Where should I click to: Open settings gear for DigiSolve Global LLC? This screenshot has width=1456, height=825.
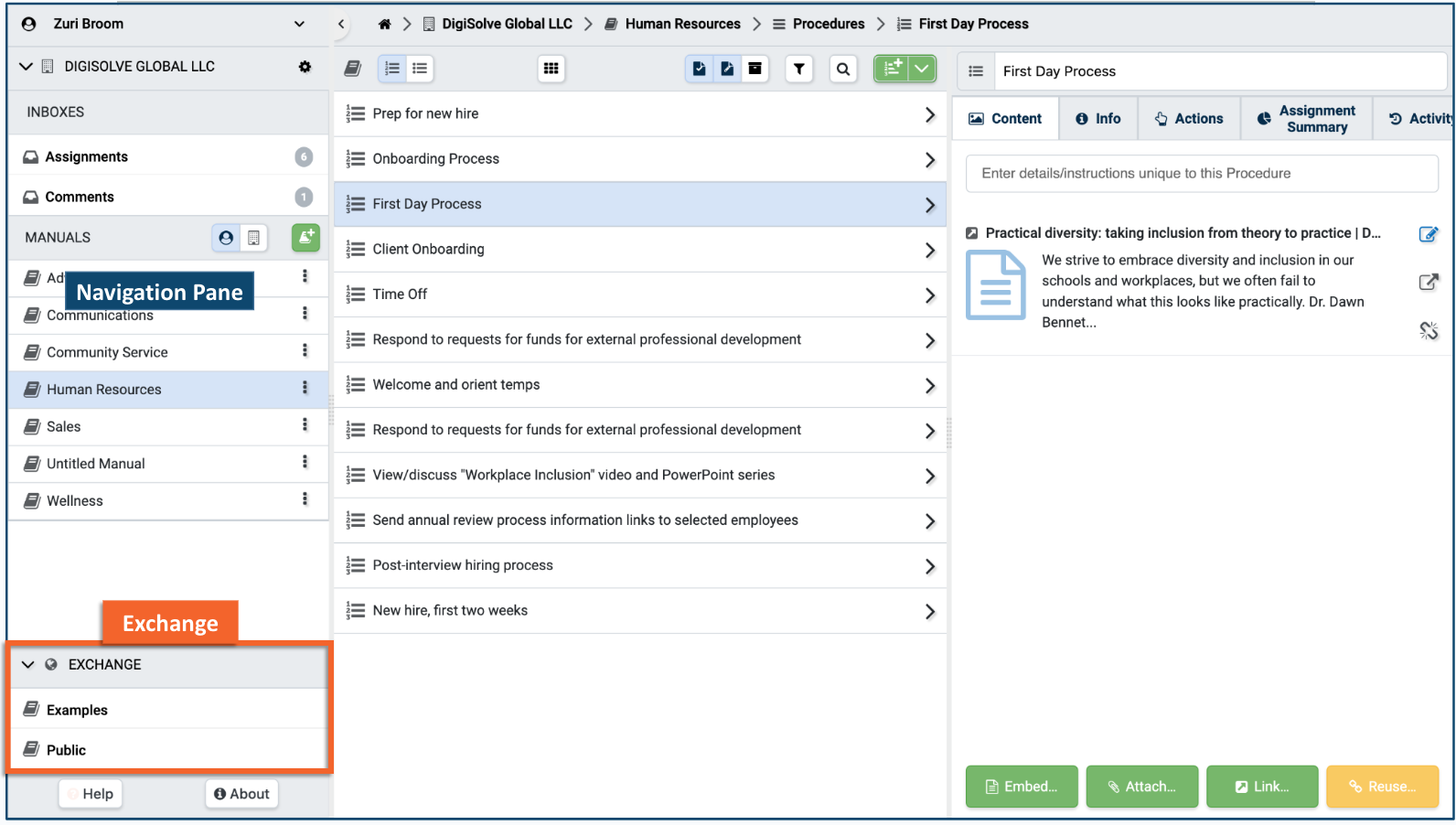(x=305, y=67)
